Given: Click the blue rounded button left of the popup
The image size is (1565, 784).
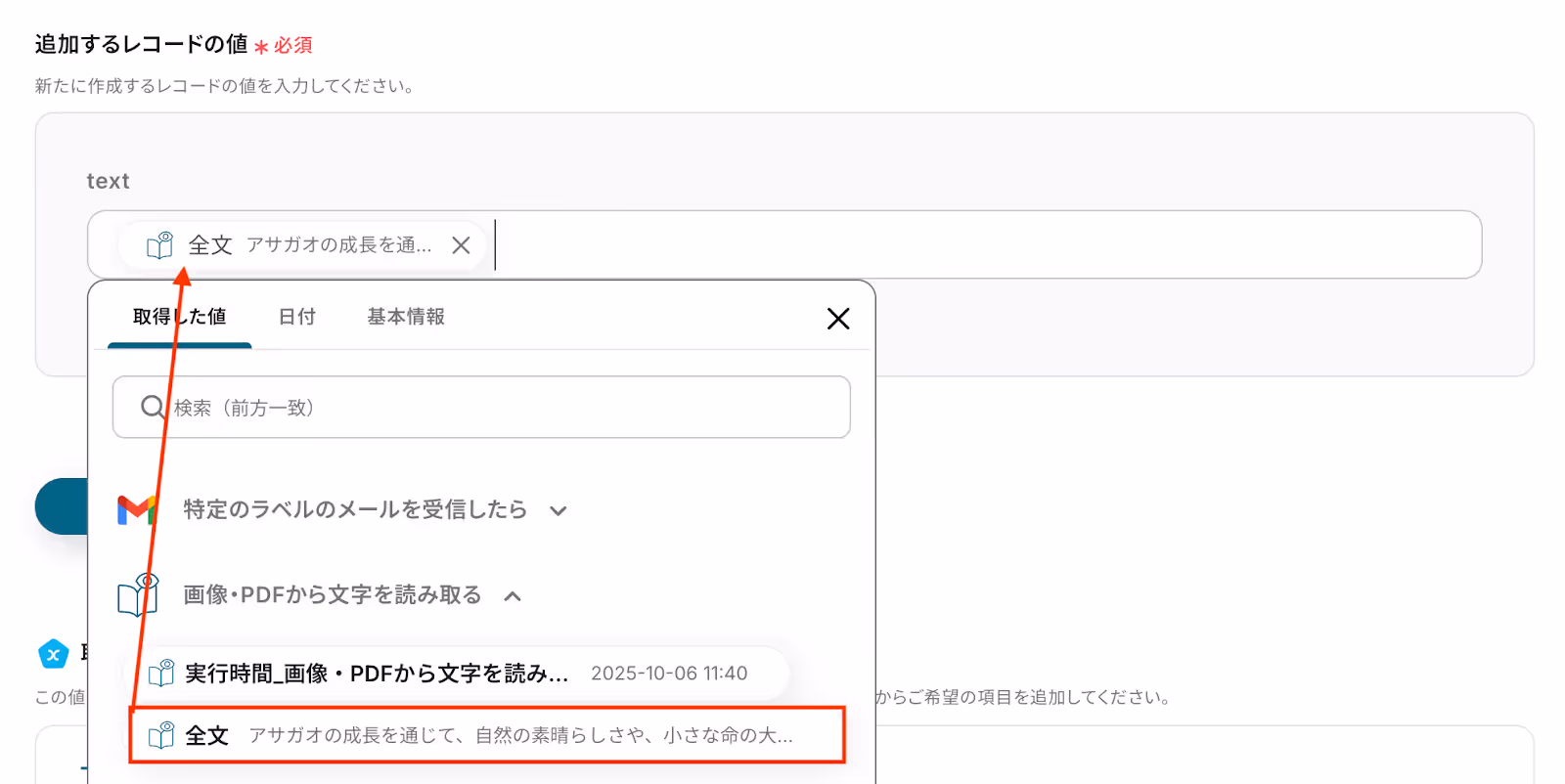Looking at the screenshot, I should click(62, 506).
